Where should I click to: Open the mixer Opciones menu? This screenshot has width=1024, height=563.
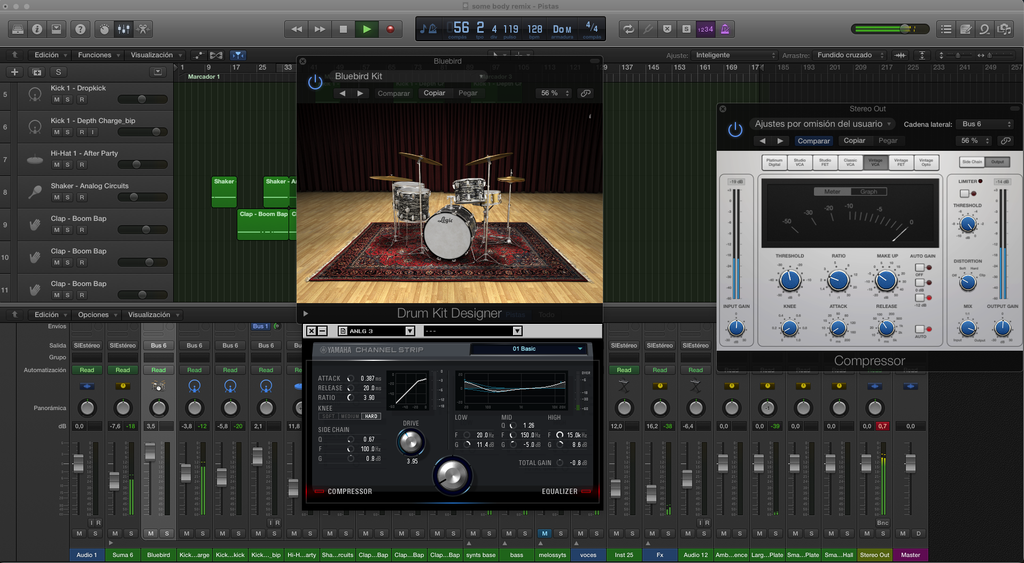coord(97,314)
